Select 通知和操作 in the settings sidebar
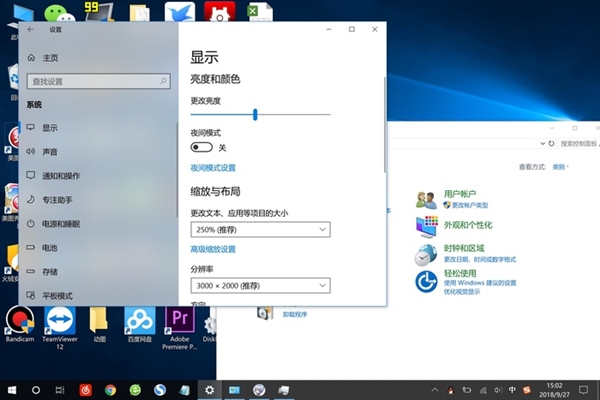 point(60,176)
